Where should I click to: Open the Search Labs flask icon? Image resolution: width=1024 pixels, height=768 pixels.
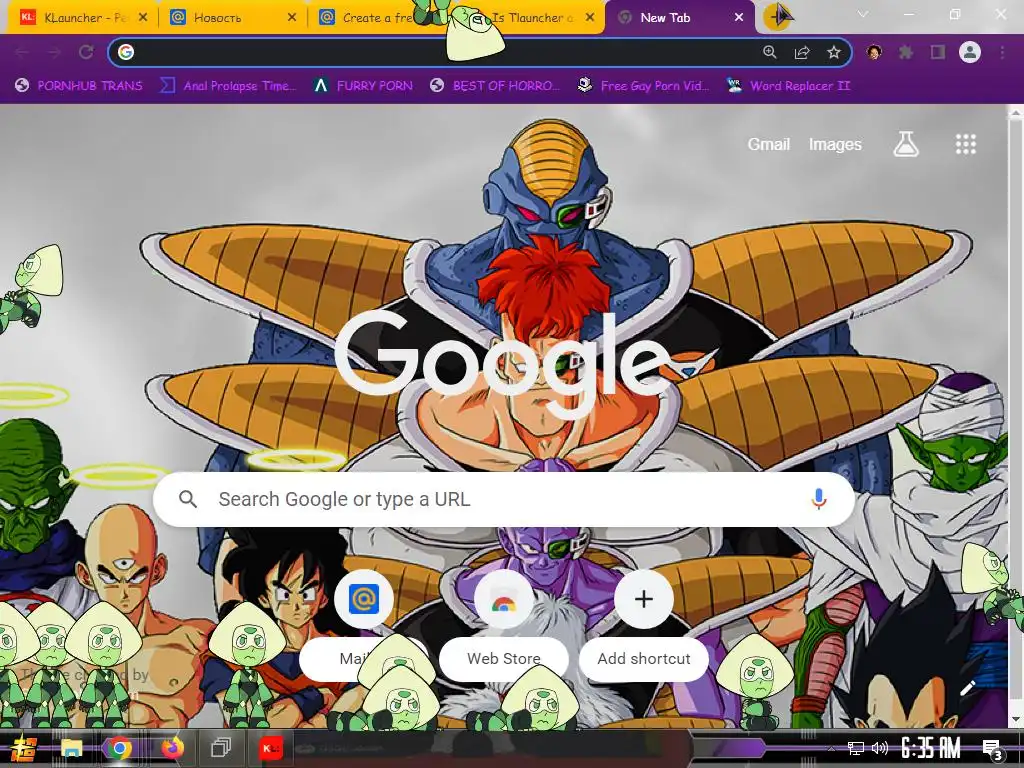tap(906, 144)
